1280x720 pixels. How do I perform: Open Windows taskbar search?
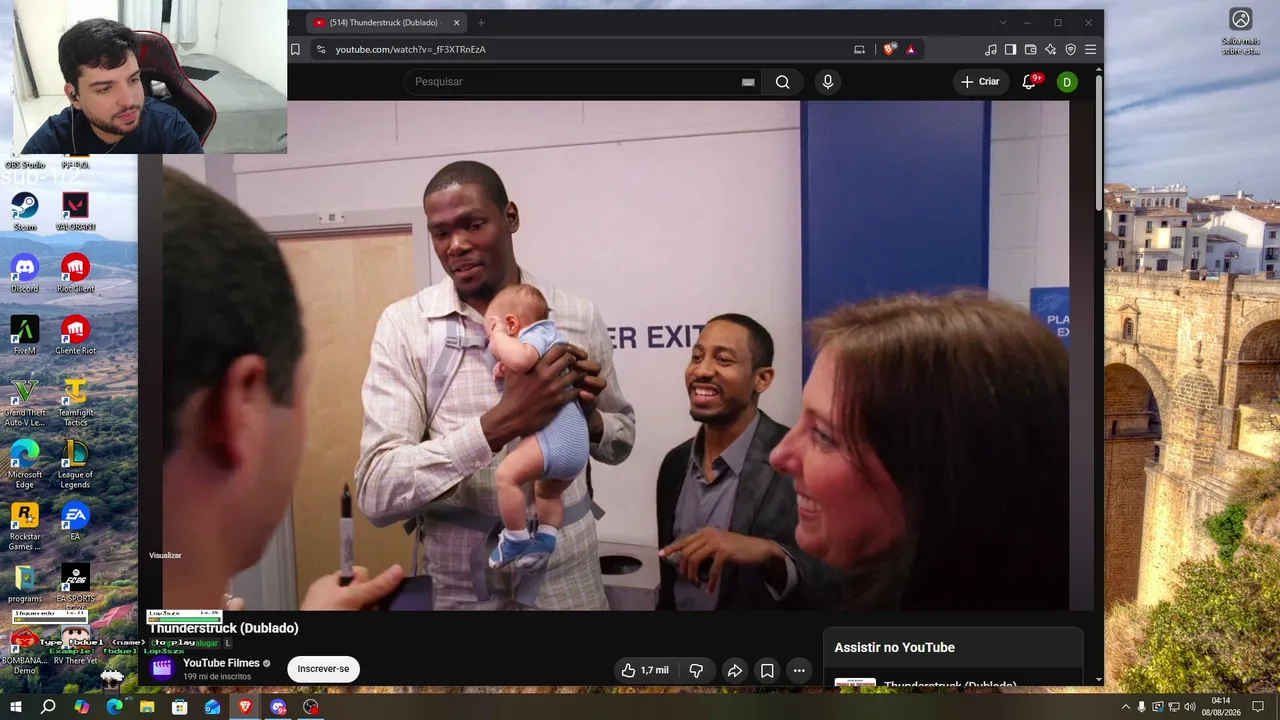click(x=48, y=707)
